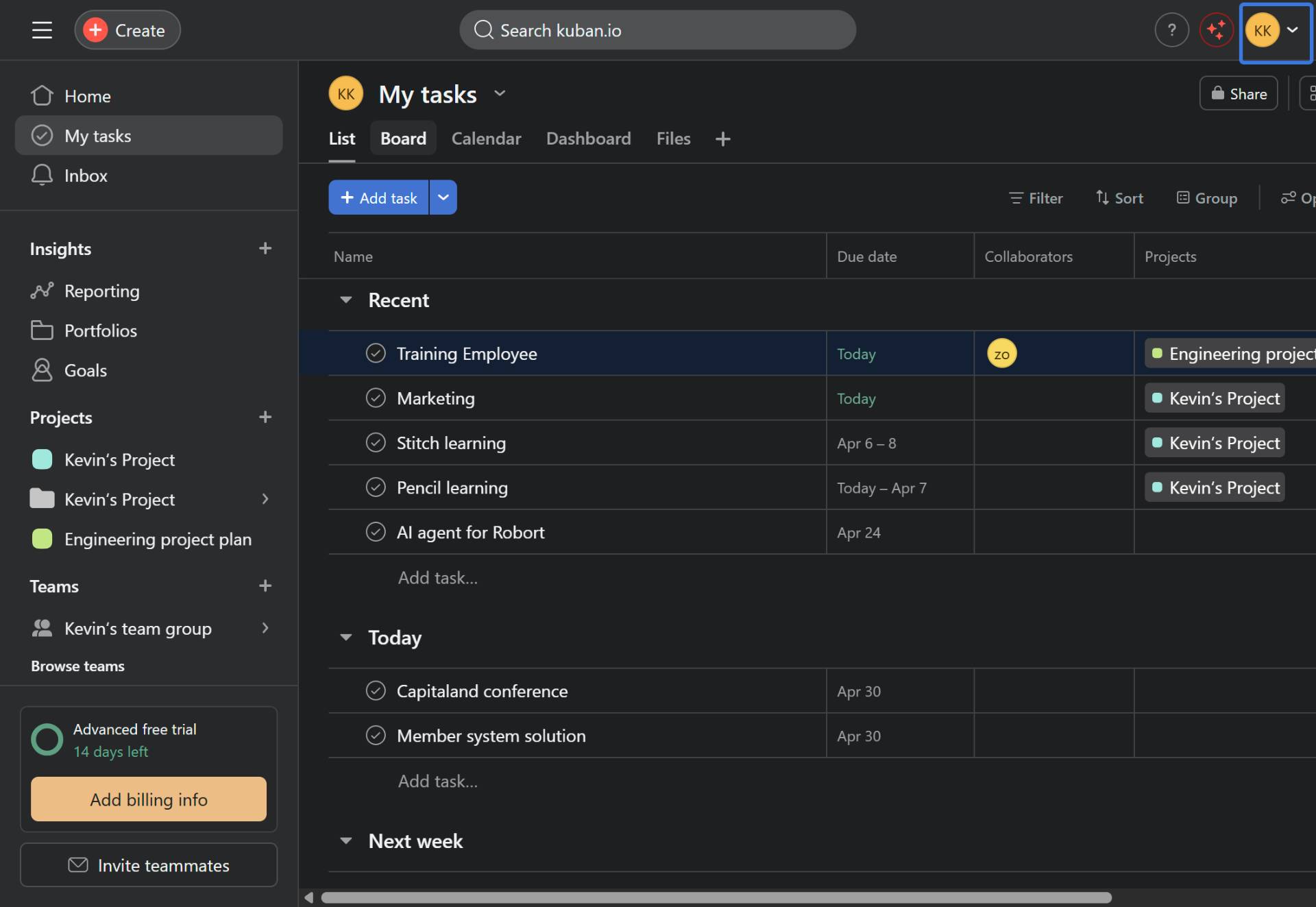Image resolution: width=1316 pixels, height=907 pixels.
Task: Click the KK profile avatar in top bar
Action: (1262, 30)
